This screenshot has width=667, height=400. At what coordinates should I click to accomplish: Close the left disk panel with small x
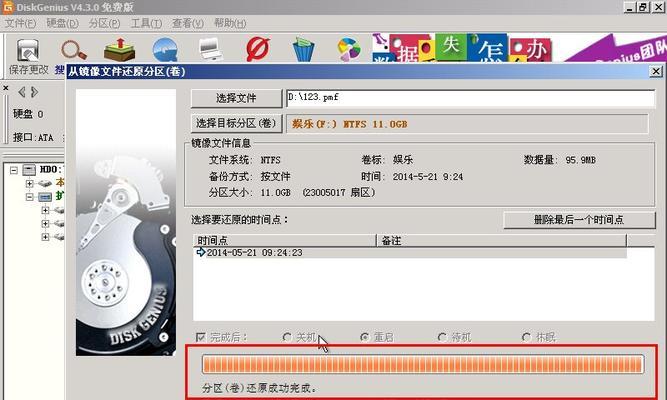(6, 88)
